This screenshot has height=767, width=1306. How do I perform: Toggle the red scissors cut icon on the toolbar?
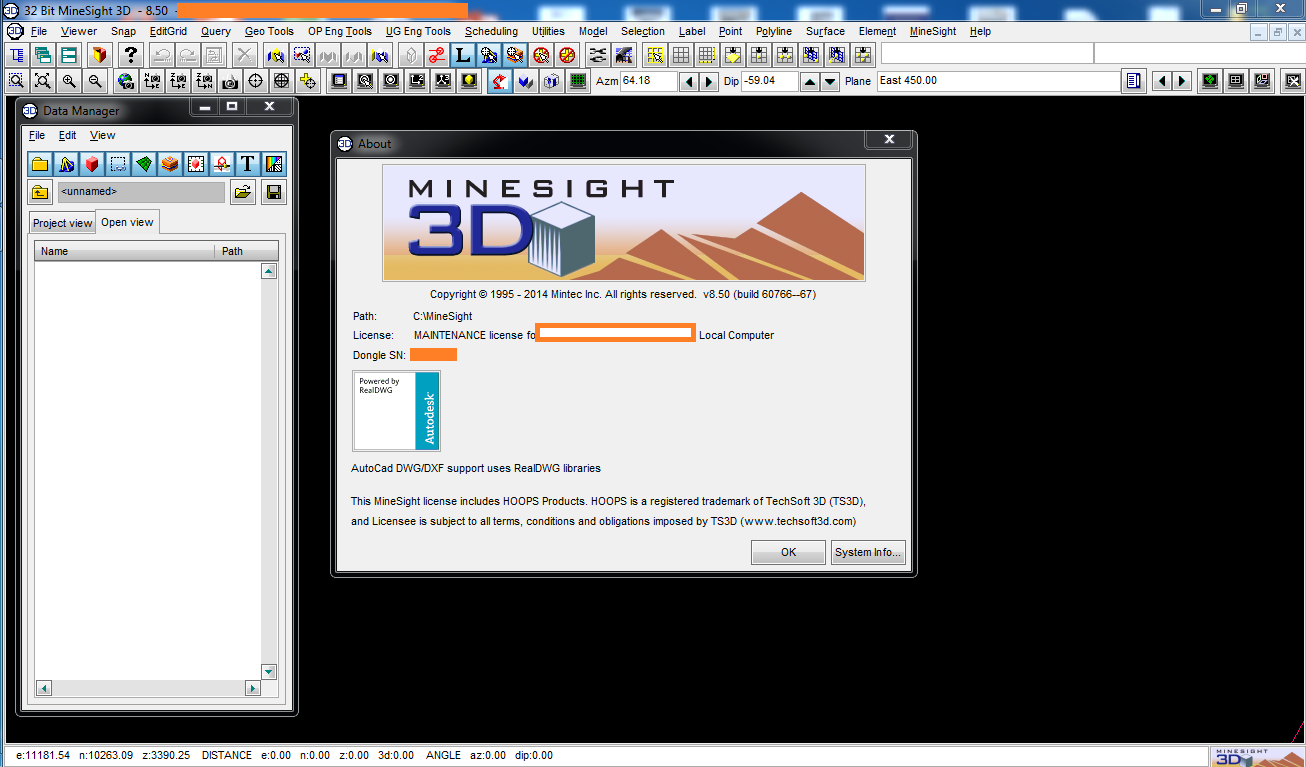437,55
